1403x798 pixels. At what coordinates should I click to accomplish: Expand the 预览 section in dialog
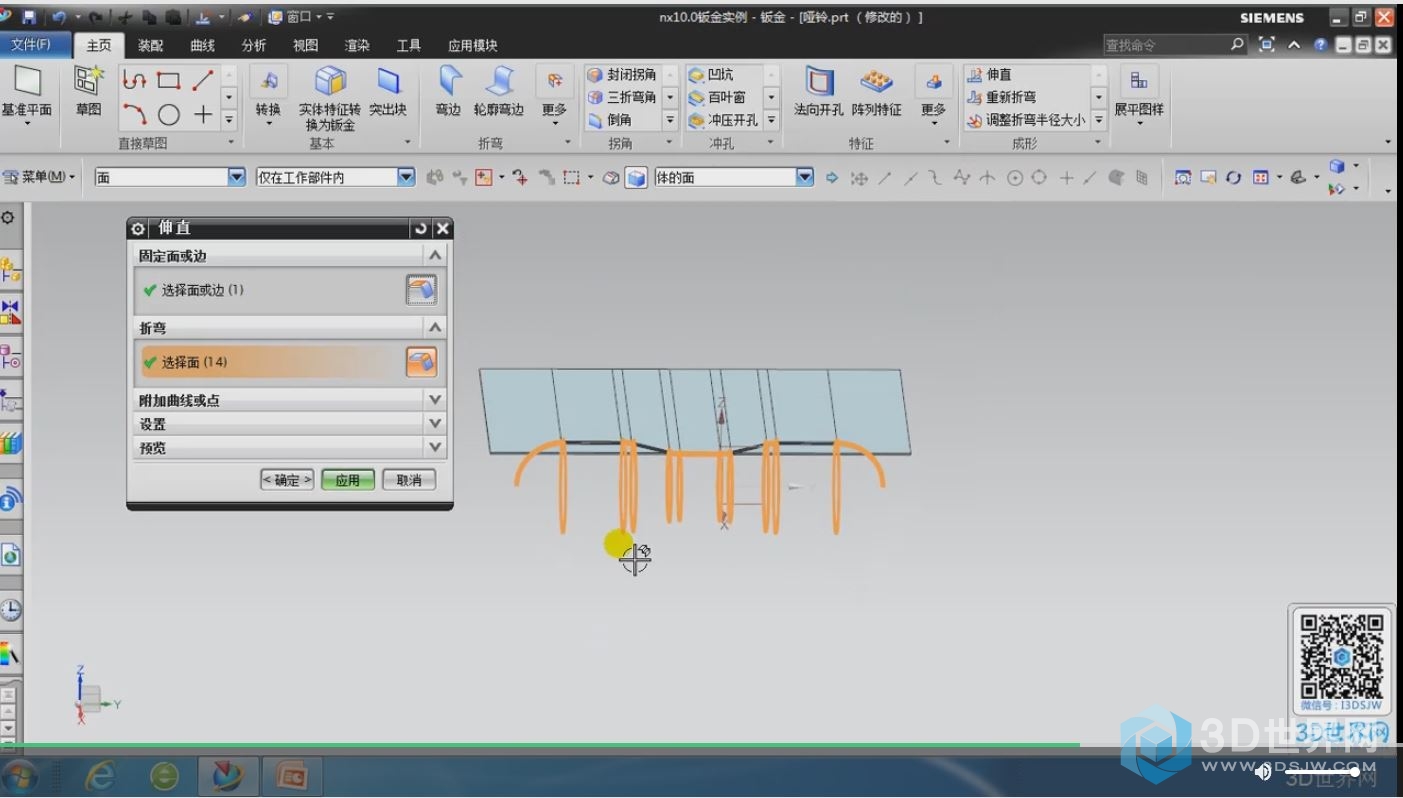click(x=290, y=448)
